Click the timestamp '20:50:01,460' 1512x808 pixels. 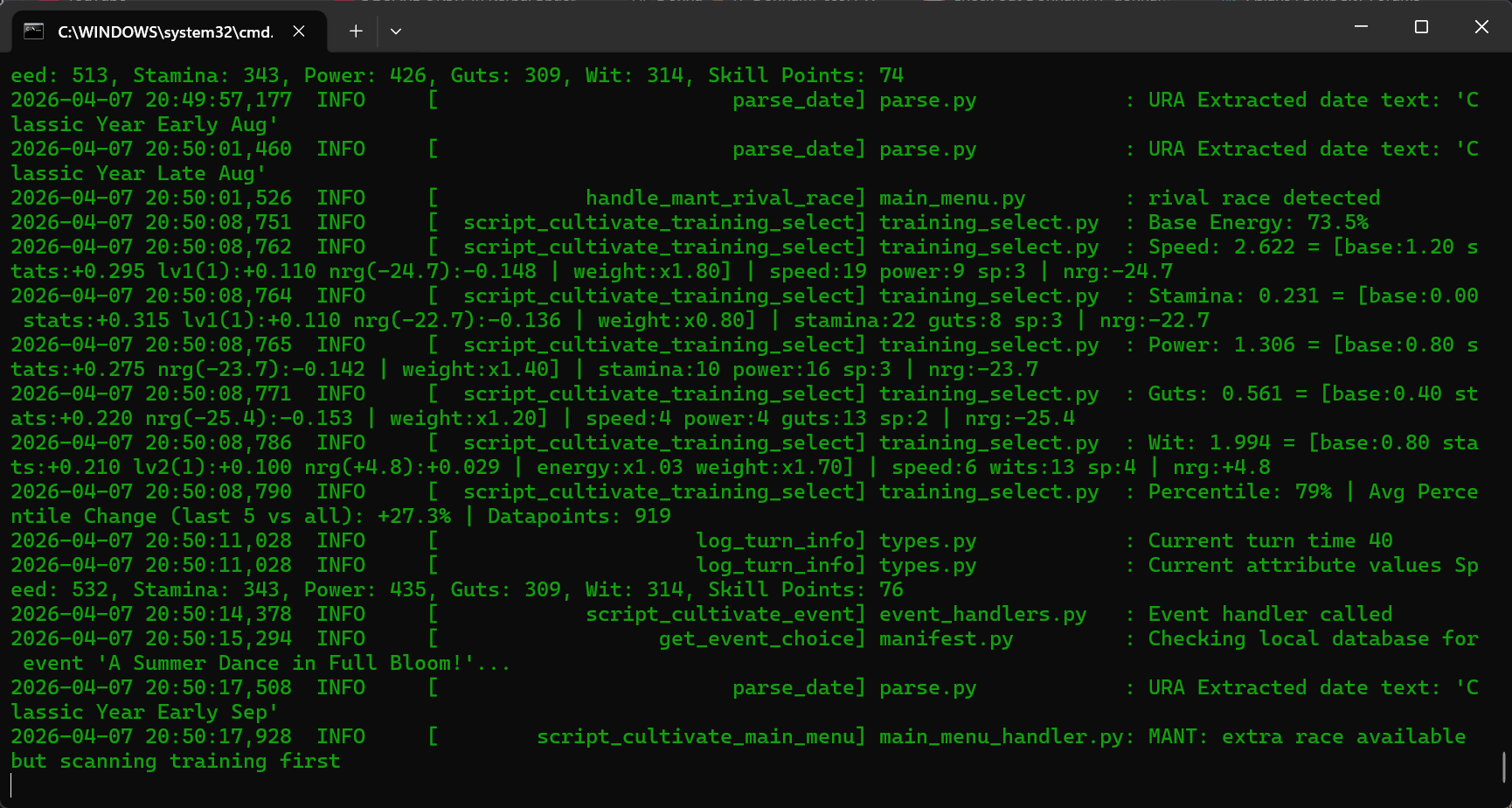coord(218,149)
